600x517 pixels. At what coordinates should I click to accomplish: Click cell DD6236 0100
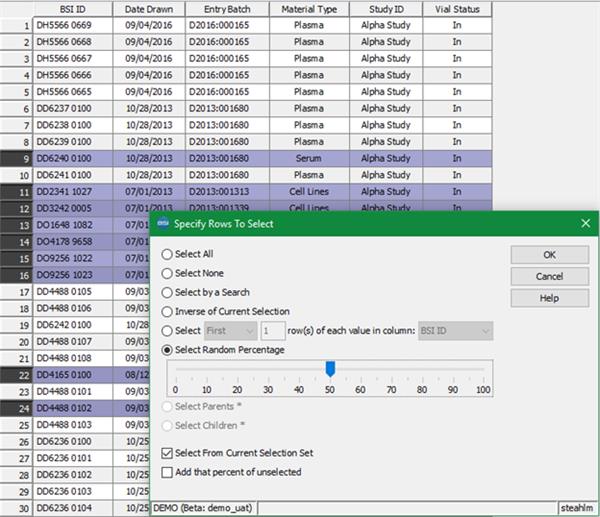pyautogui.click(x=73, y=442)
